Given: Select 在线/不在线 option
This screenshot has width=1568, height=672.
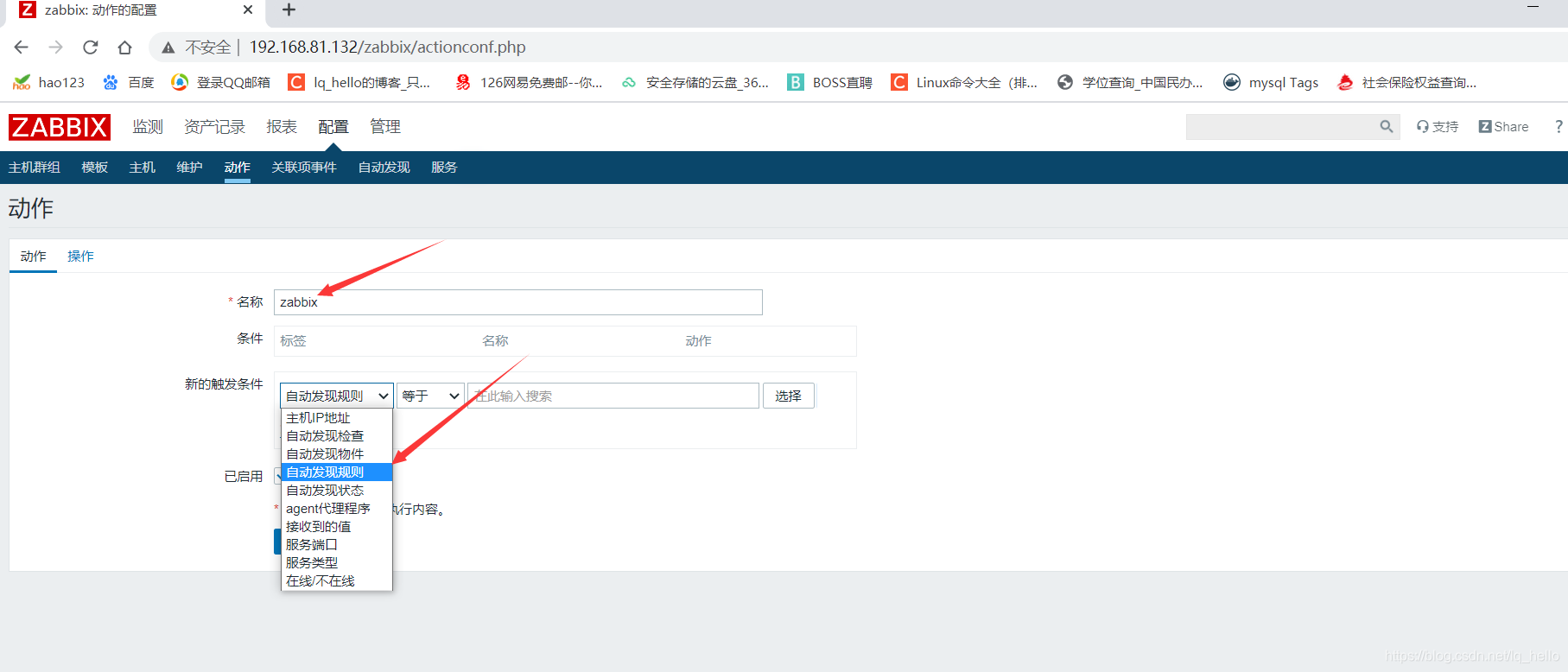Looking at the screenshot, I should pos(337,581).
